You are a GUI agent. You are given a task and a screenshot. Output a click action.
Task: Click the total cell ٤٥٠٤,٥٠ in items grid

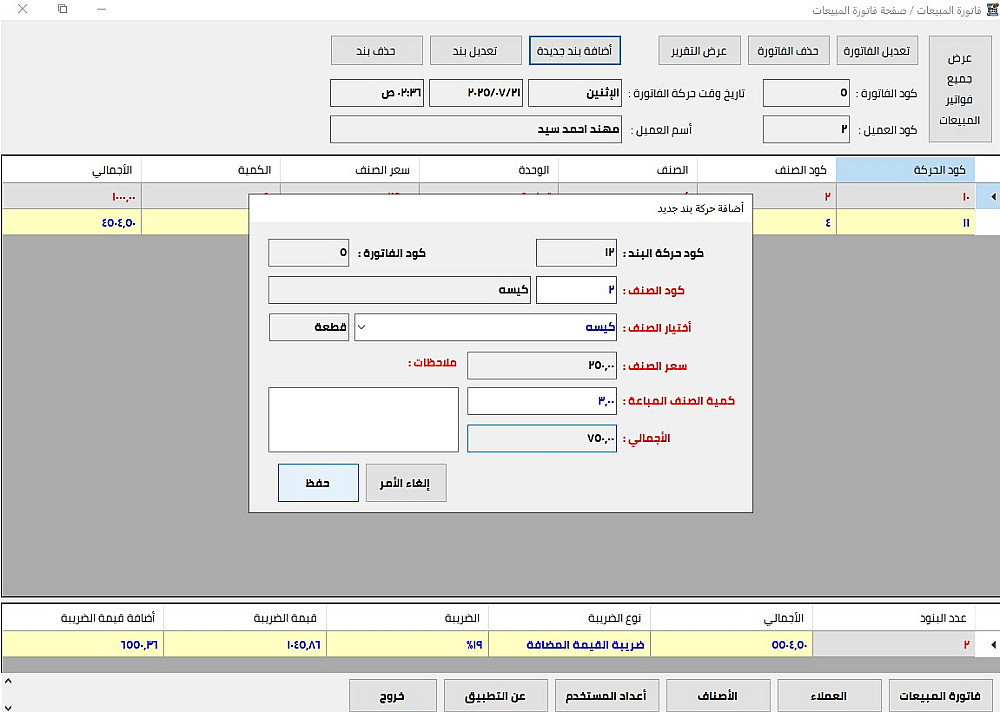(71, 223)
